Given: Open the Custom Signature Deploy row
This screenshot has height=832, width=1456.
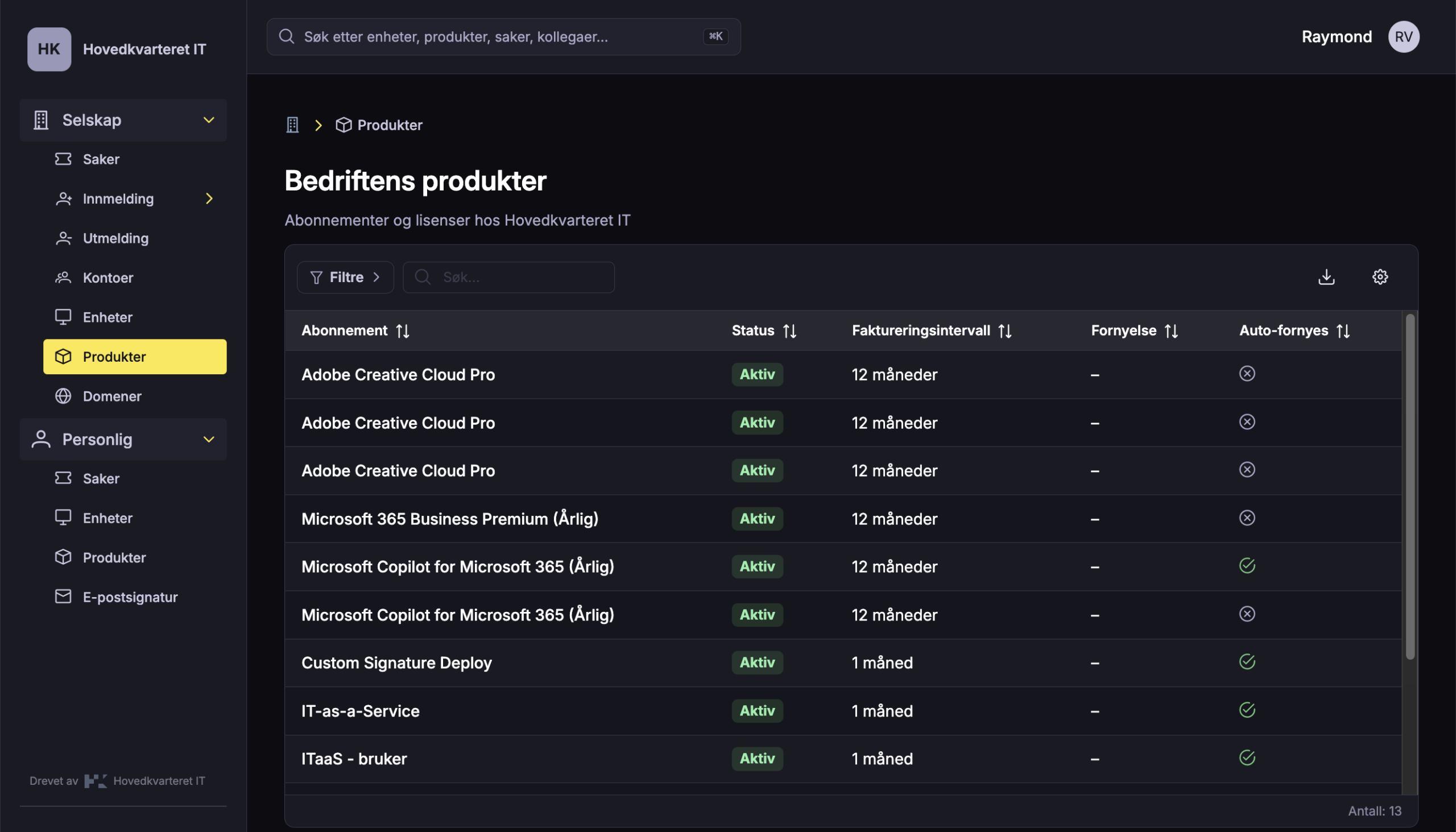Looking at the screenshot, I should coord(843,663).
